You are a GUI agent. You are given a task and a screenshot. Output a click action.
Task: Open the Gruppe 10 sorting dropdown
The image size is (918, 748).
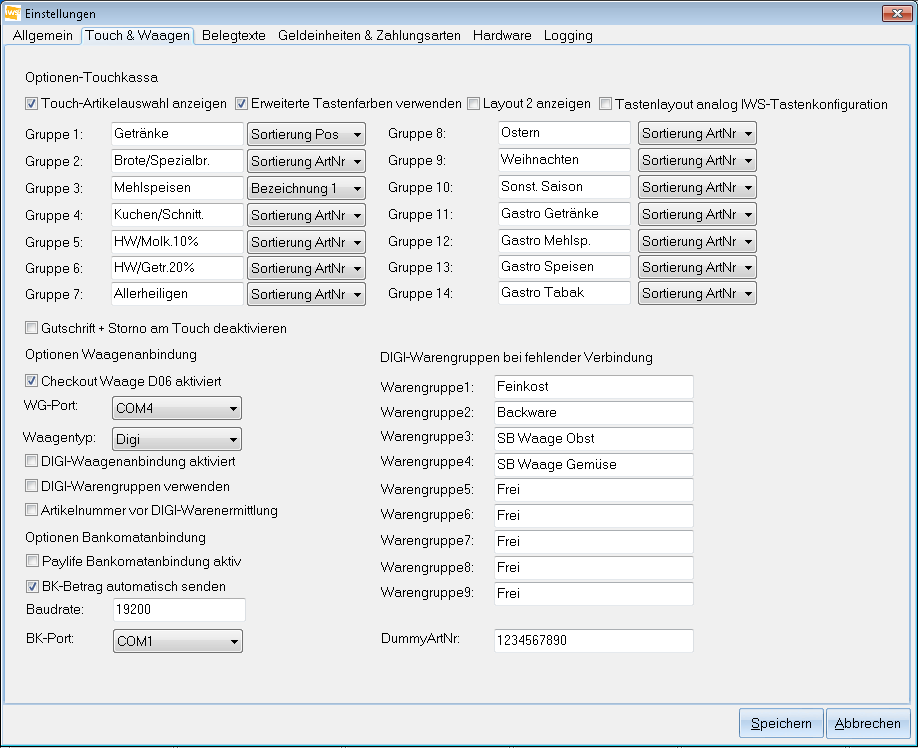click(x=697, y=187)
